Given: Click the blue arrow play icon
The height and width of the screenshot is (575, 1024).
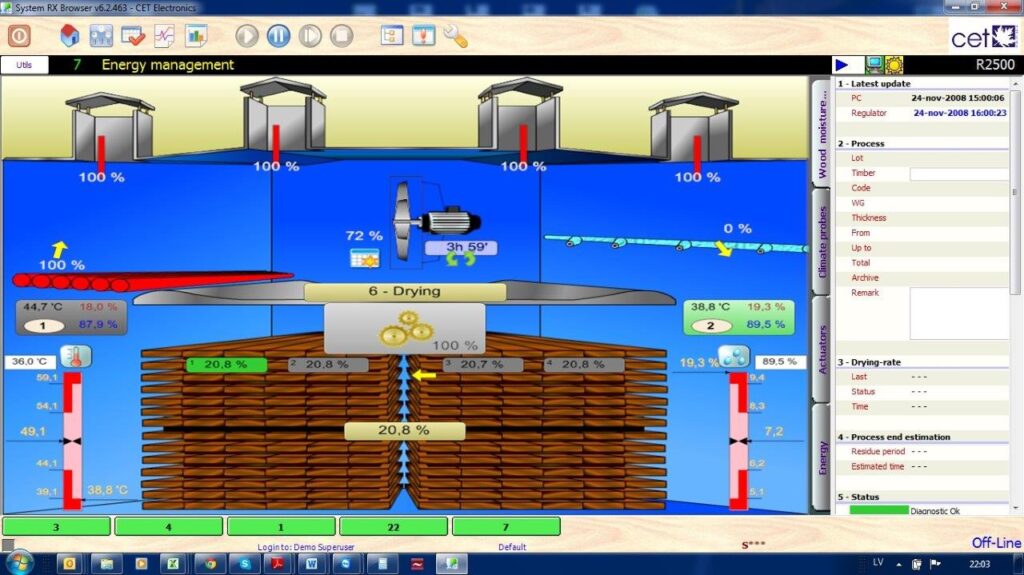Looking at the screenshot, I should pos(842,65).
